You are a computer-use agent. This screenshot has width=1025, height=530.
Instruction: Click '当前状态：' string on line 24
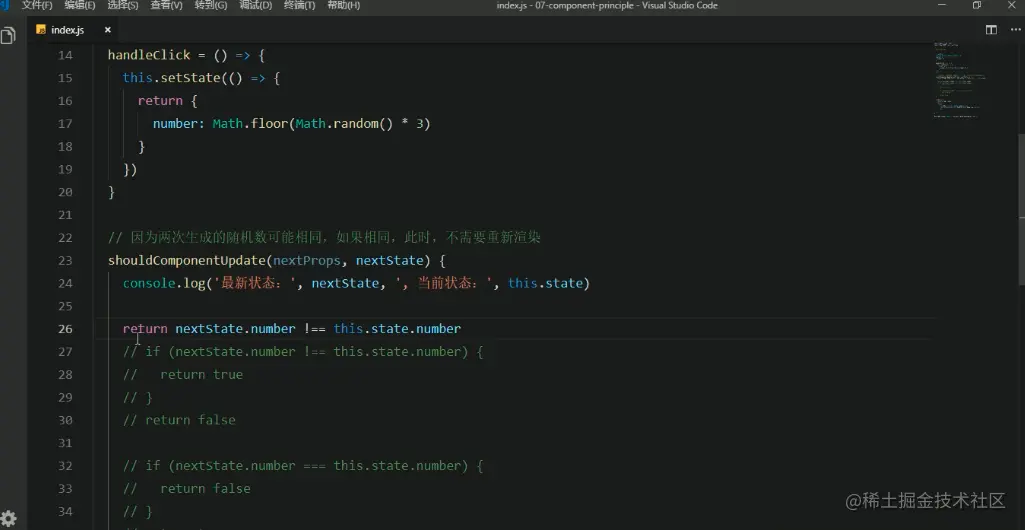click(x=444, y=283)
